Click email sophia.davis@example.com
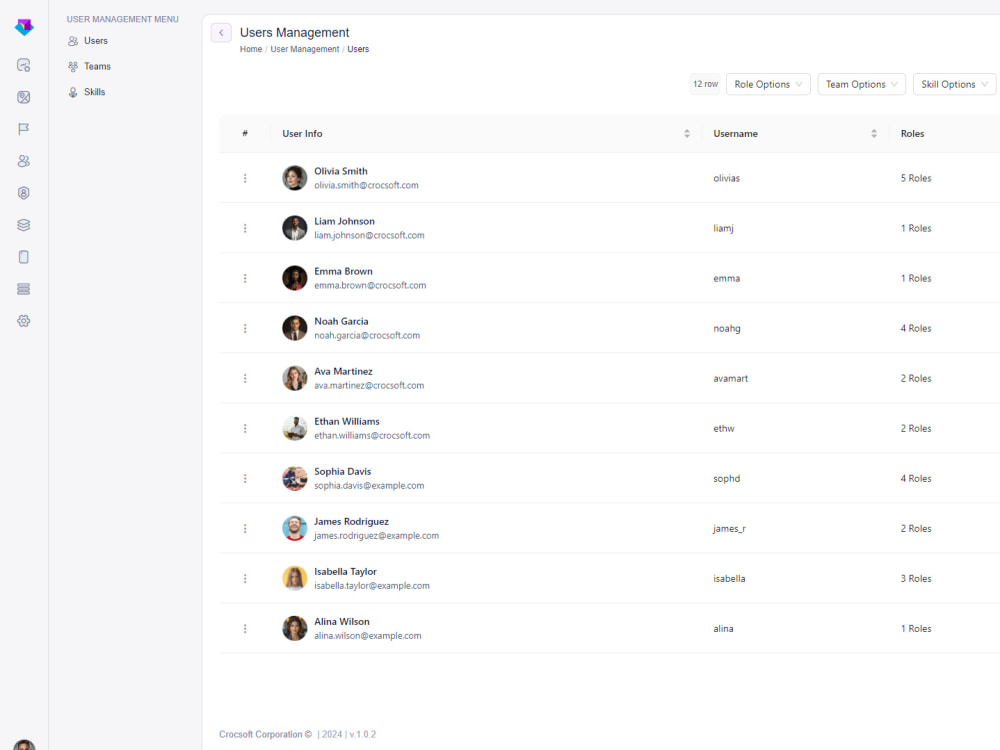Image resolution: width=1000 pixels, height=750 pixels. 369,486
